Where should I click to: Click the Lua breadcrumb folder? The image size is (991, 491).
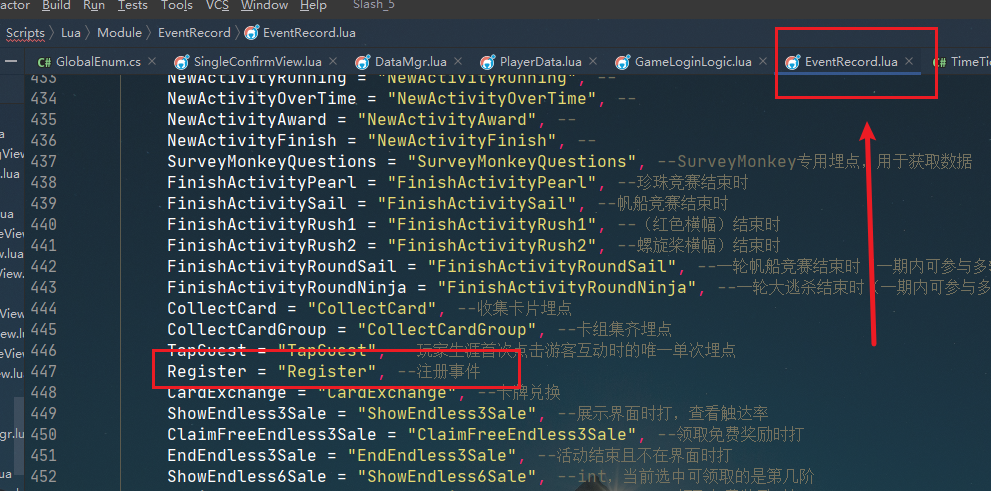pyautogui.click(x=71, y=33)
